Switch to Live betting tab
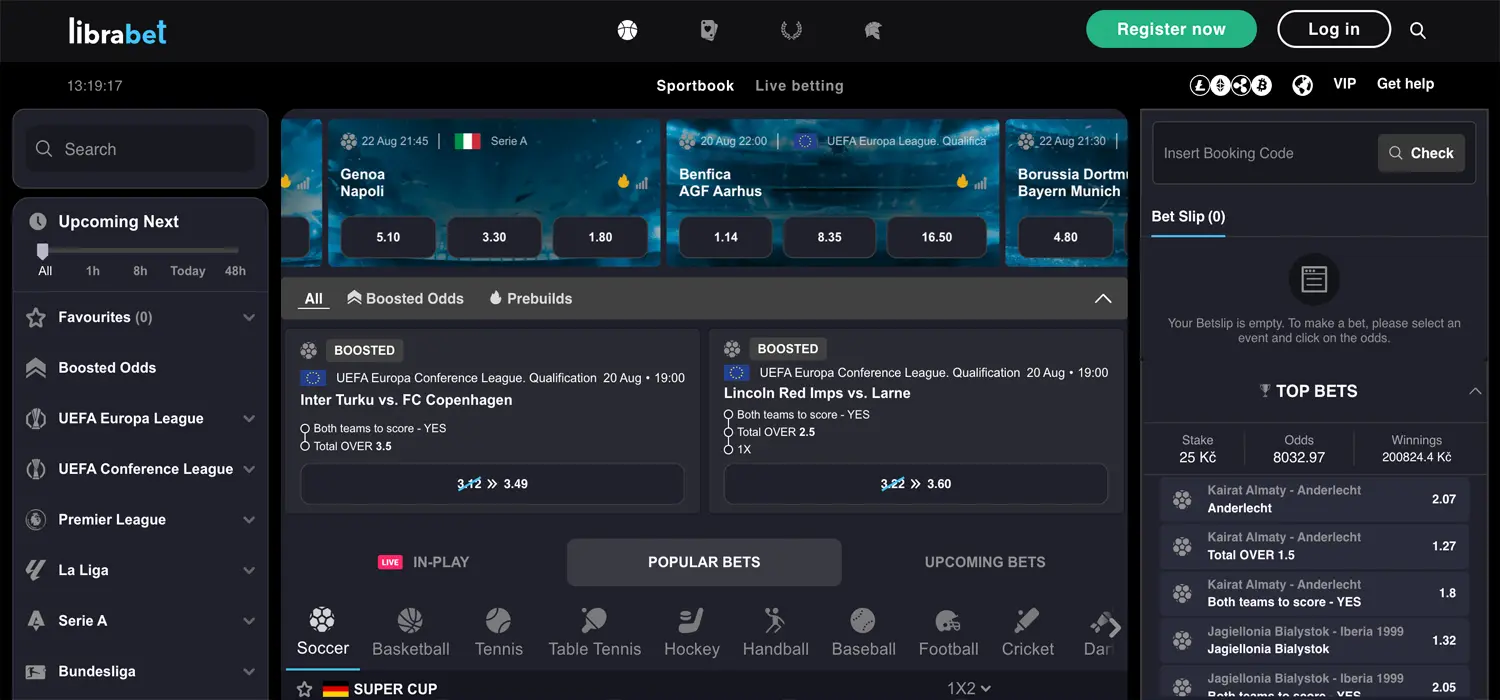This screenshot has width=1500, height=700. point(799,86)
